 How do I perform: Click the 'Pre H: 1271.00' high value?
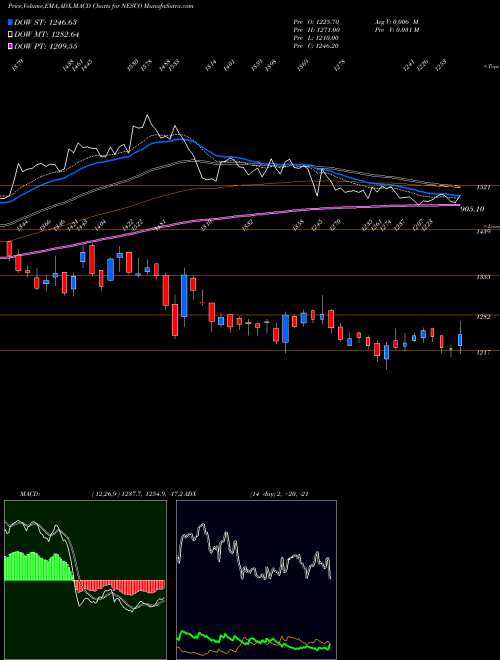coord(317,30)
